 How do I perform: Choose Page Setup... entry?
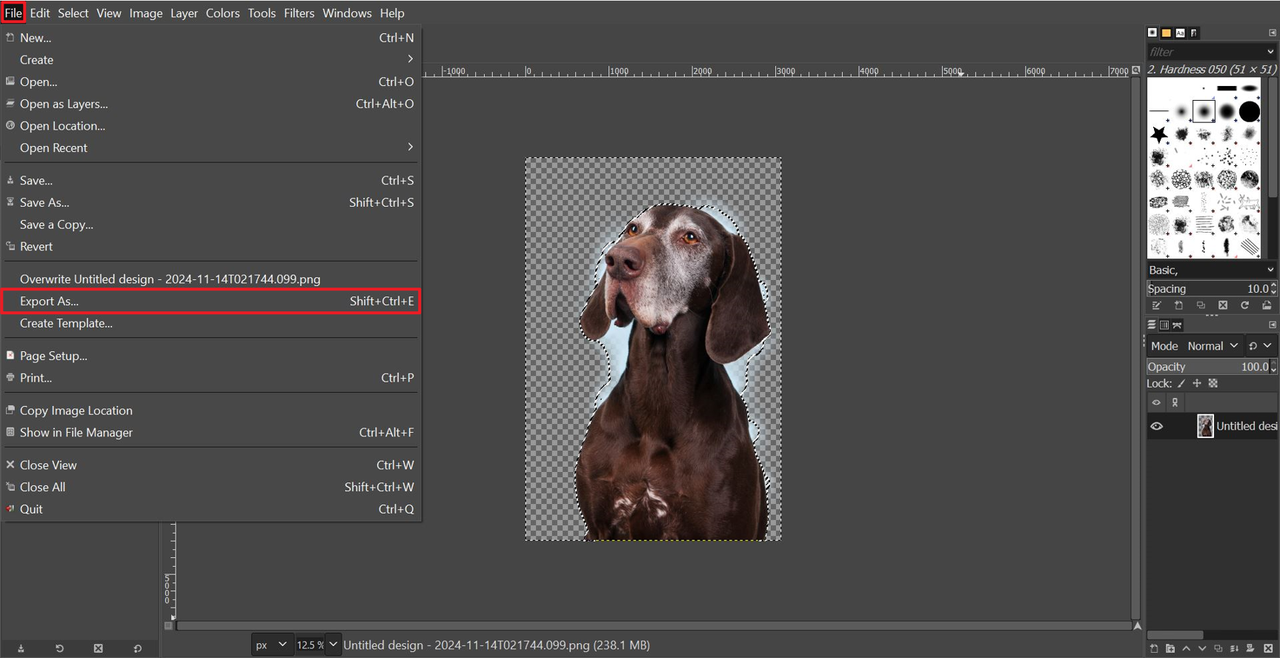click(x=211, y=356)
